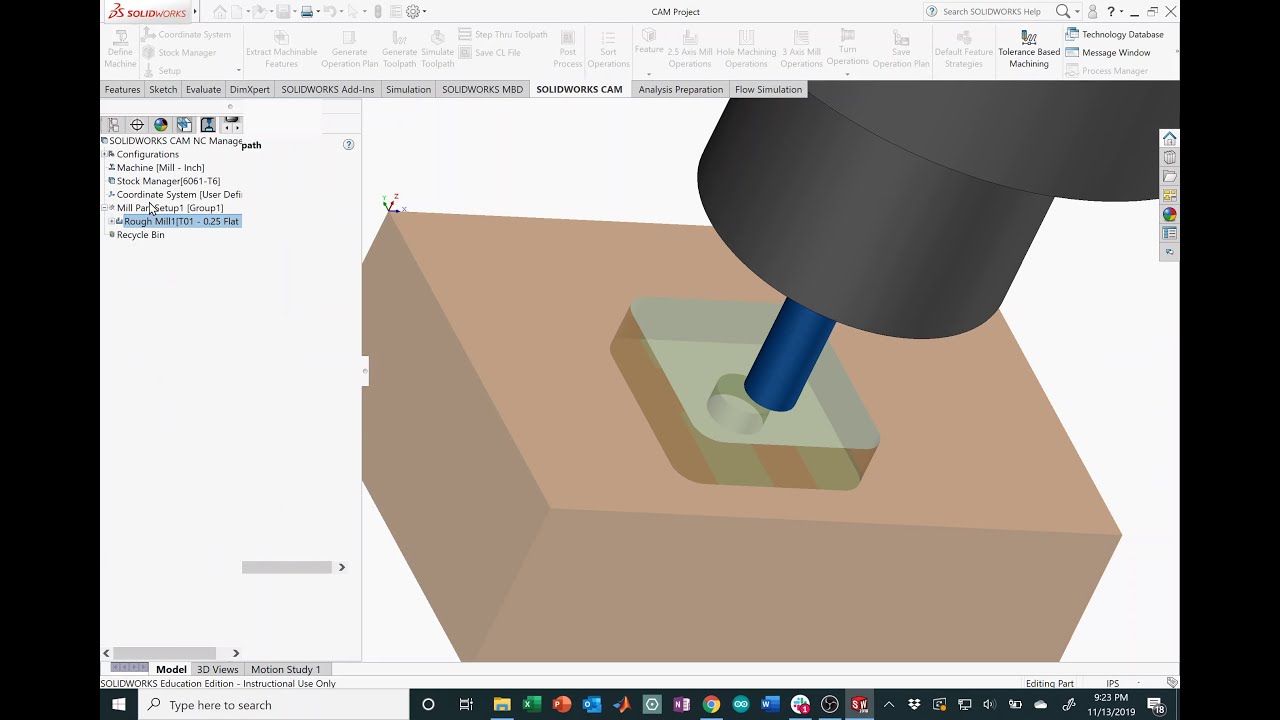Click Simulate Toolpath command
Image resolution: width=1280 pixels, height=720 pixels.
pyautogui.click(x=437, y=50)
